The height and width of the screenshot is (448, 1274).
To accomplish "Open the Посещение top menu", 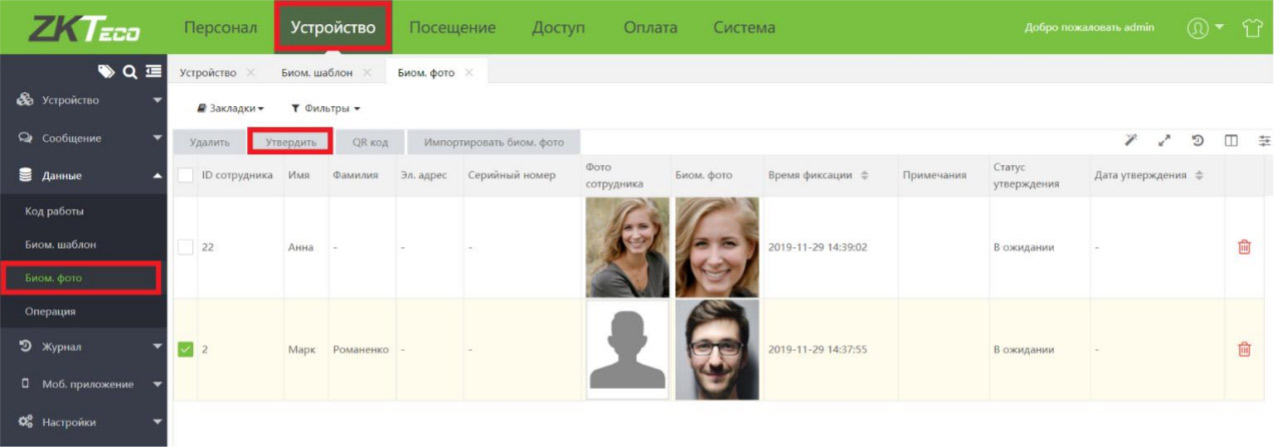I will pyautogui.click(x=452, y=28).
